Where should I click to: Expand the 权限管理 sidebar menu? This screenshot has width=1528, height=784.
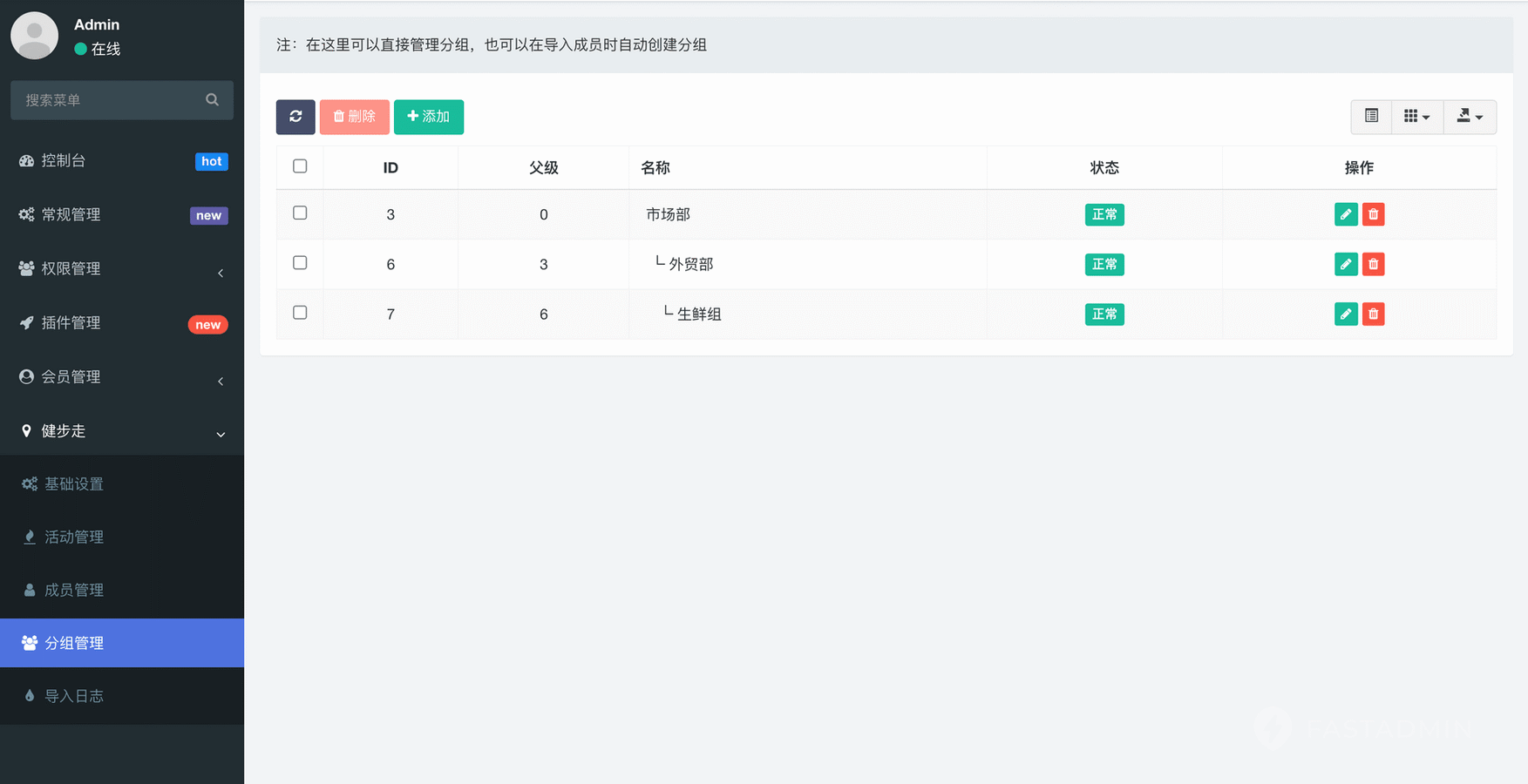point(122,269)
